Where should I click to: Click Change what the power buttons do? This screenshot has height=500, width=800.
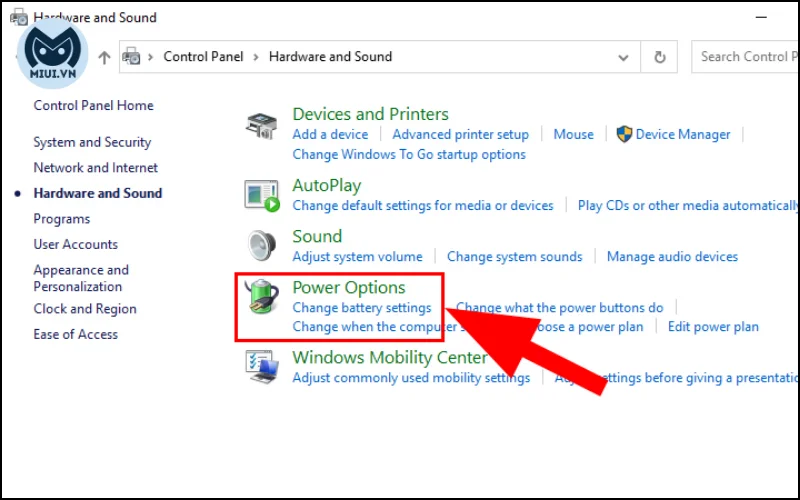pyautogui.click(x=560, y=308)
